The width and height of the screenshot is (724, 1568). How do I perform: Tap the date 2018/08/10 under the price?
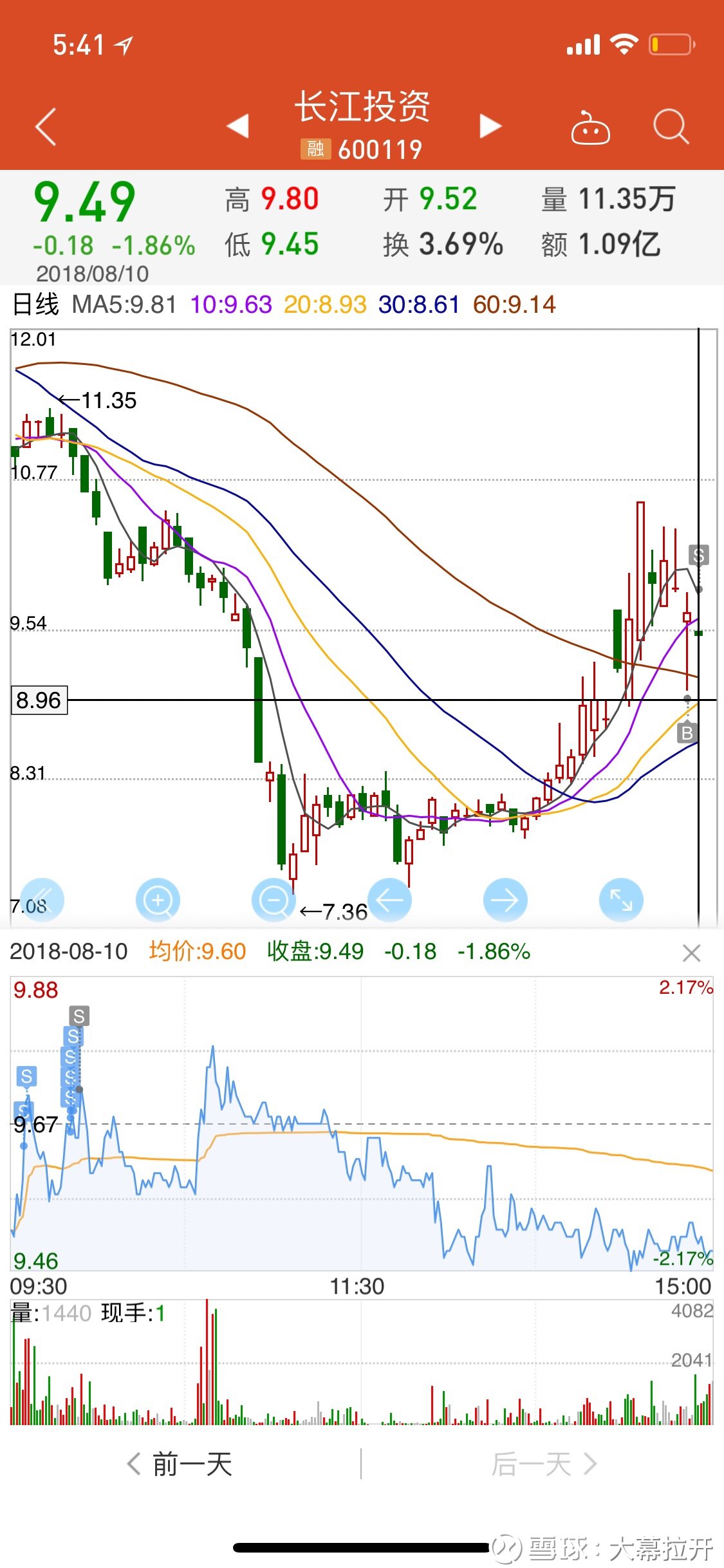coord(92,274)
